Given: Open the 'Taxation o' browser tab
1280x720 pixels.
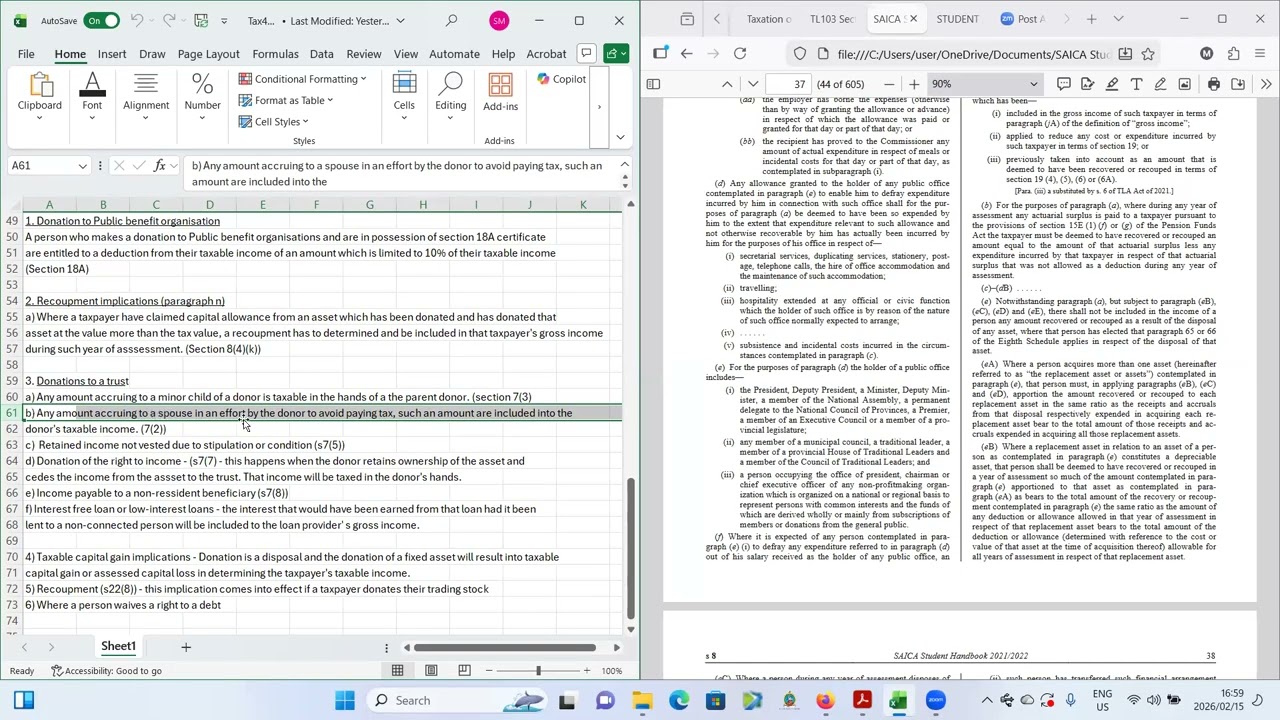Looking at the screenshot, I should click(768, 19).
